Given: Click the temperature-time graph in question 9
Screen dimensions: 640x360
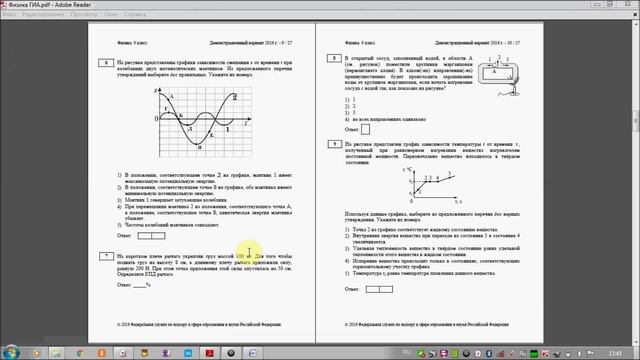Looking at the screenshot, I should (x=432, y=186).
